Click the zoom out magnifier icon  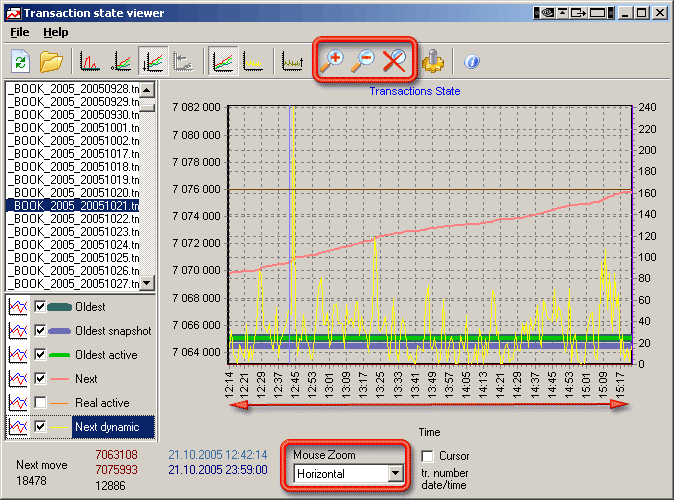pos(363,61)
